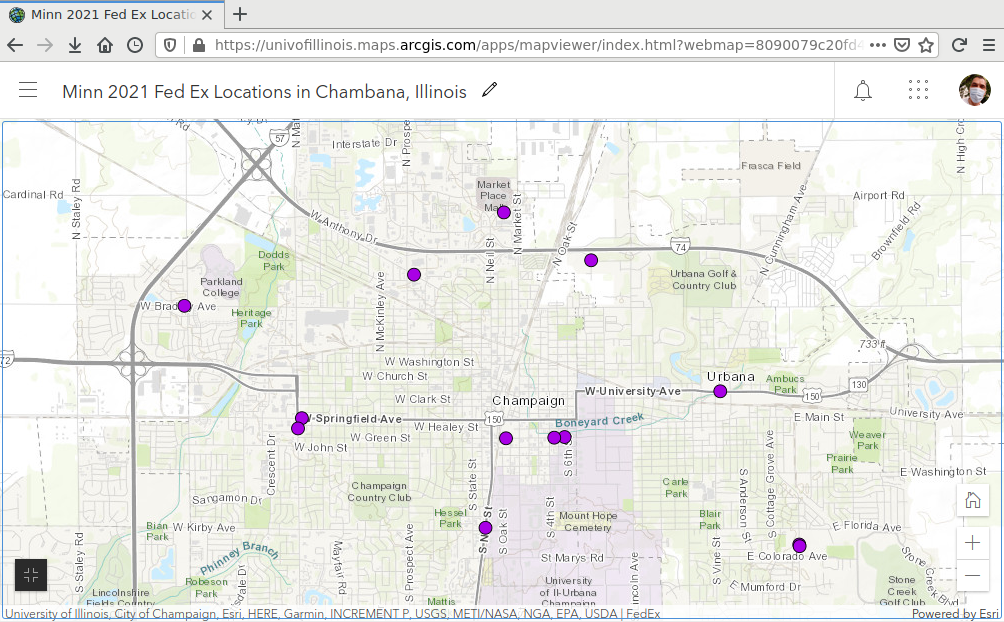Go to the browser home page

pos(105,45)
